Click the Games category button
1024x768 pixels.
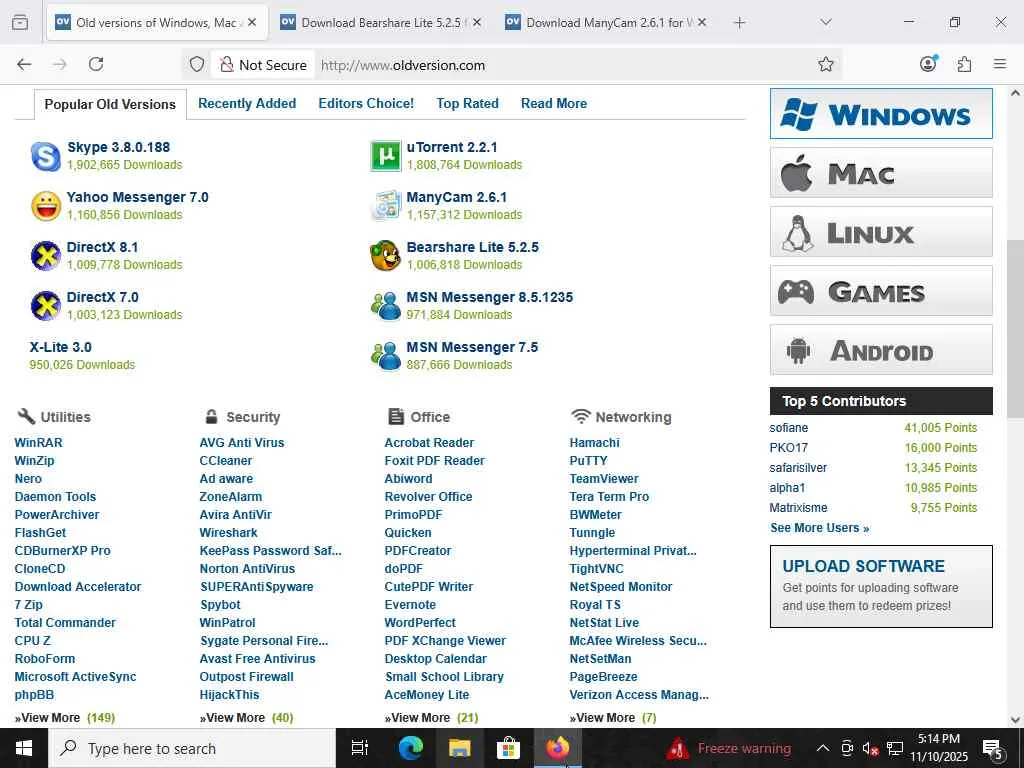tap(881, 291)
